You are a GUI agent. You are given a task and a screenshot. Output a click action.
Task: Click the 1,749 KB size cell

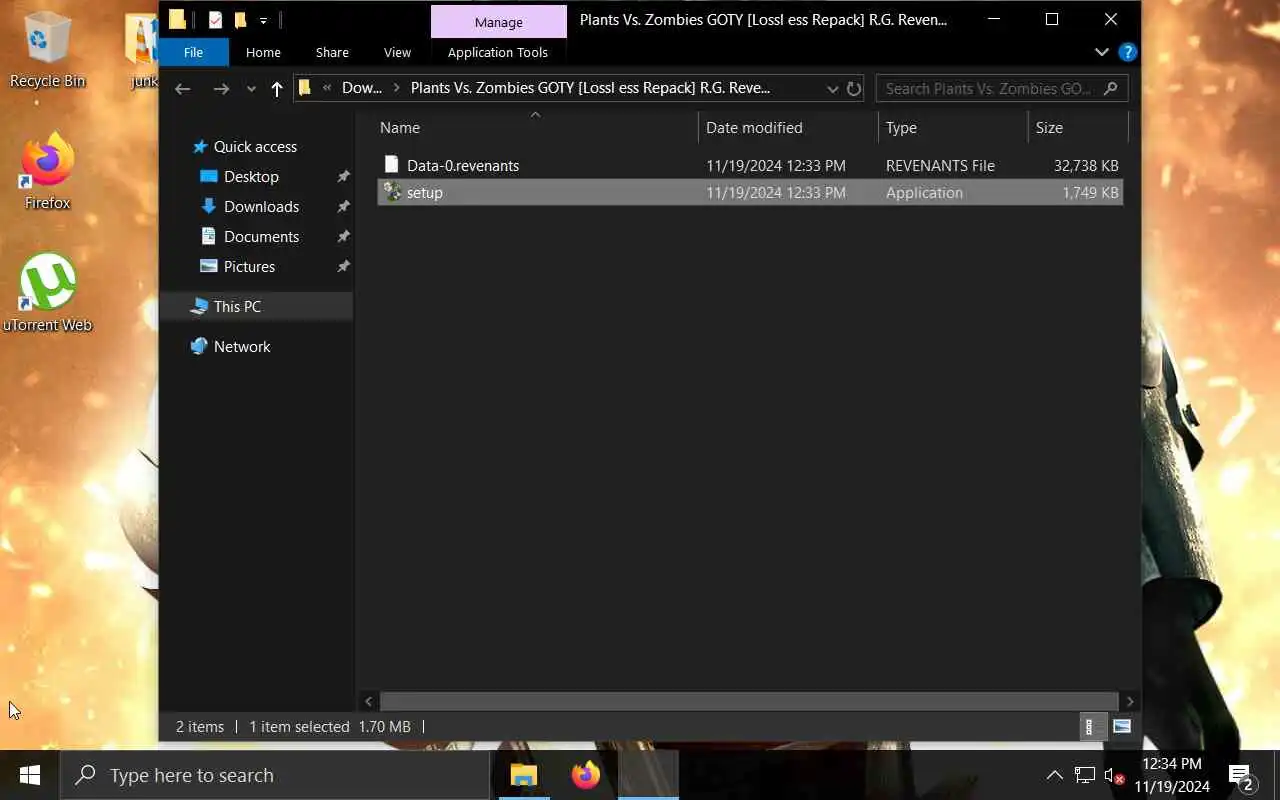[x=1090, y=192]
